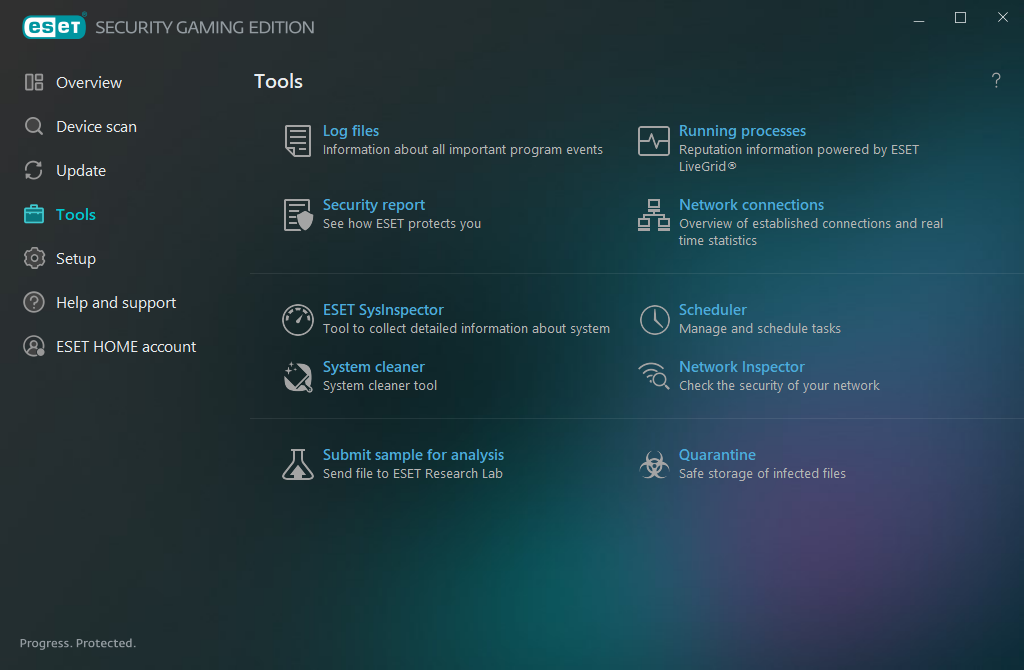
Task: Click the ESET logo in title bar
Action: 54,26
